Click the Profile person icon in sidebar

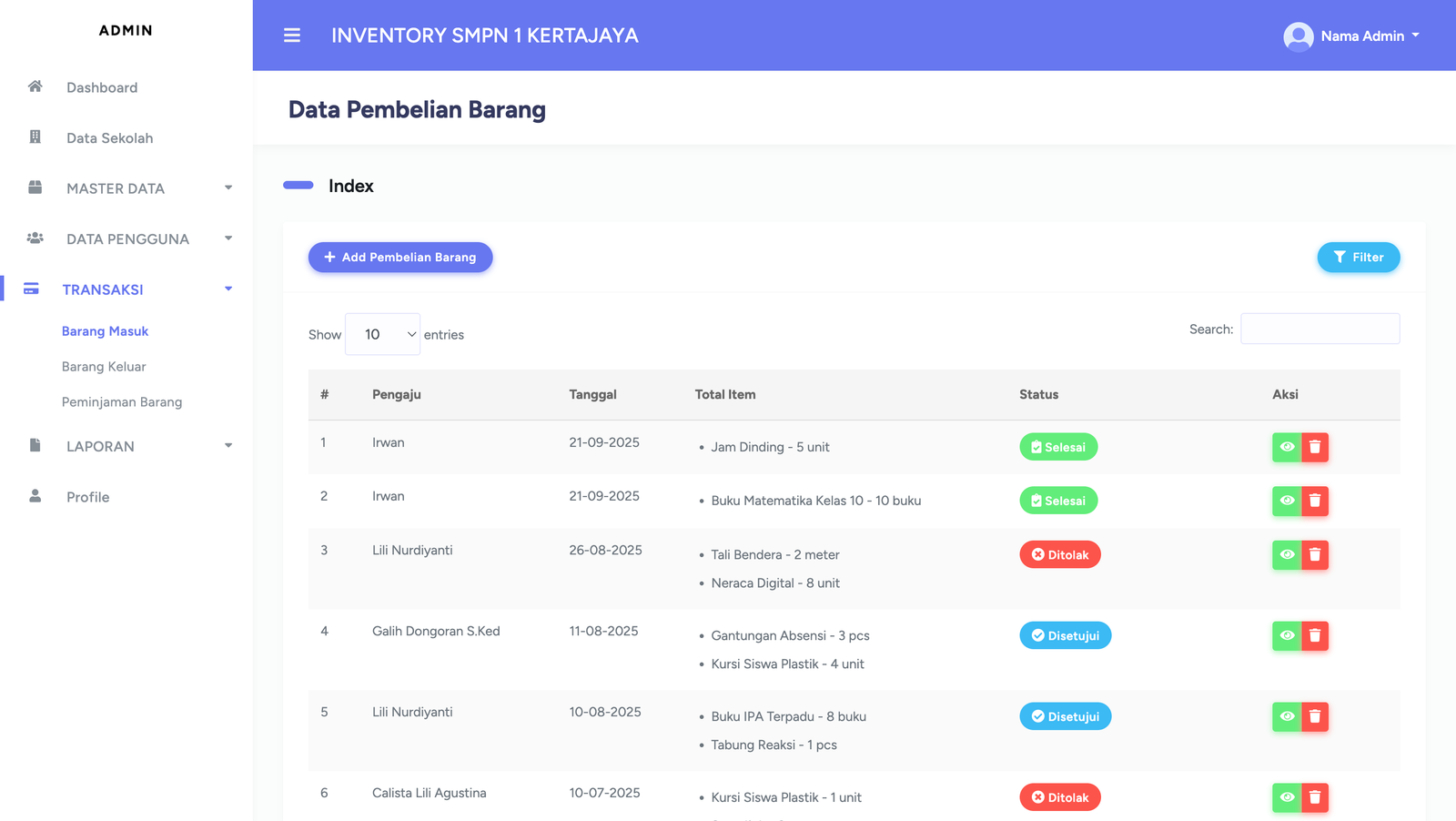[35, 496]
